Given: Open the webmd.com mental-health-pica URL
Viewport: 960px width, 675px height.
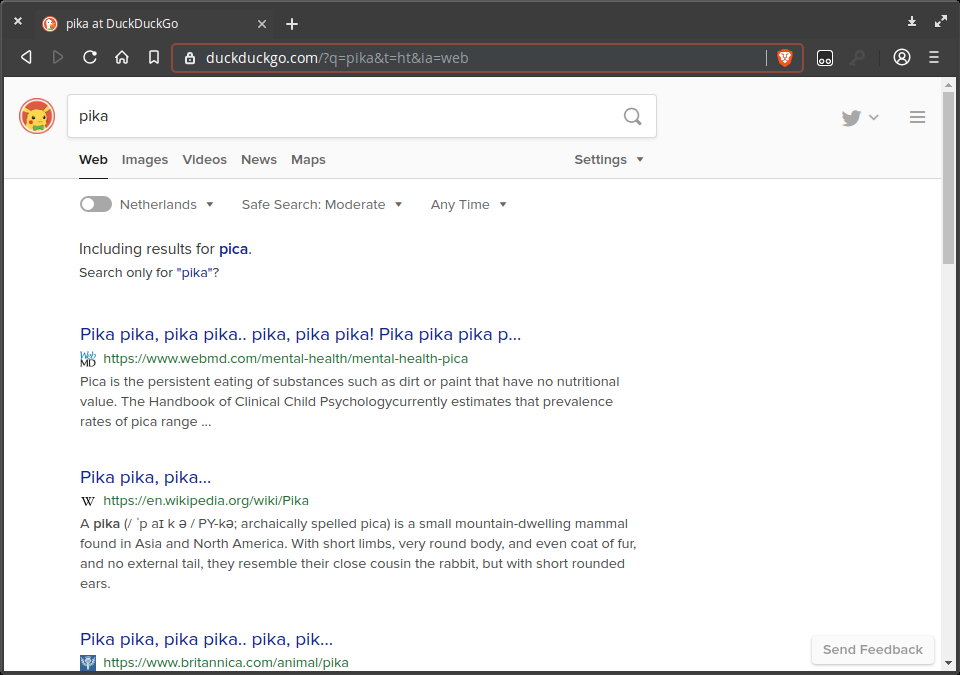Looking at the screenshot, I should 285,358.
